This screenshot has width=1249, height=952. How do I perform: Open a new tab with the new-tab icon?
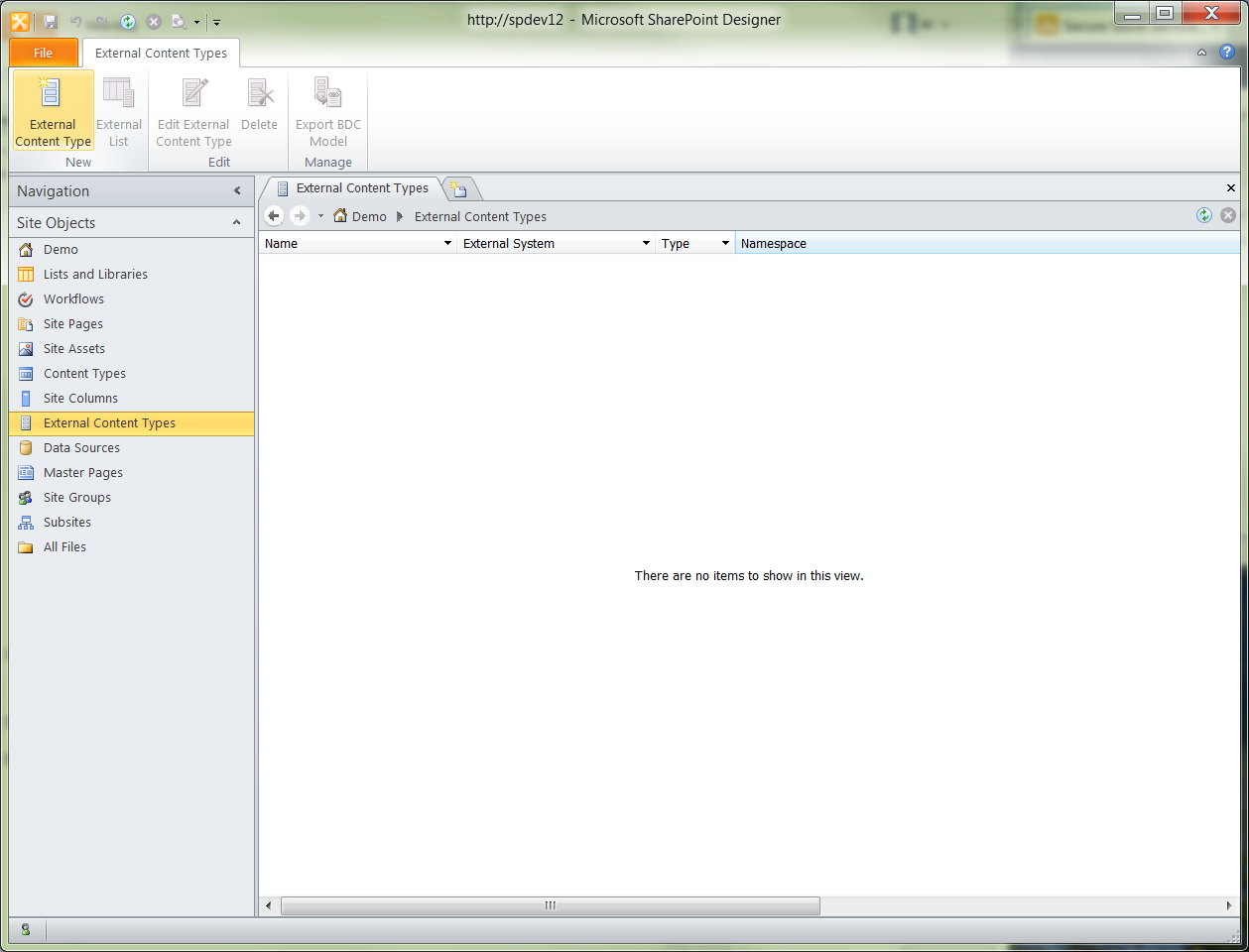tap(458, 188)
